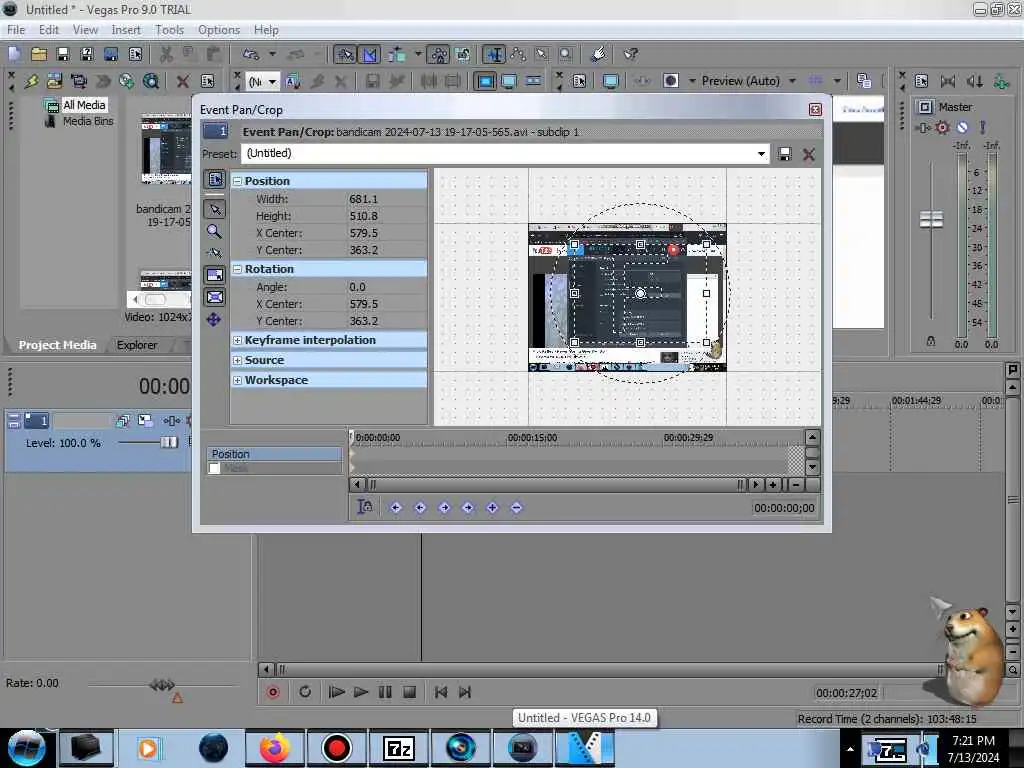Click the Video Preview external monitor icon
The width and height of the screenshot is (1024, 768).
tap(611, 81)
